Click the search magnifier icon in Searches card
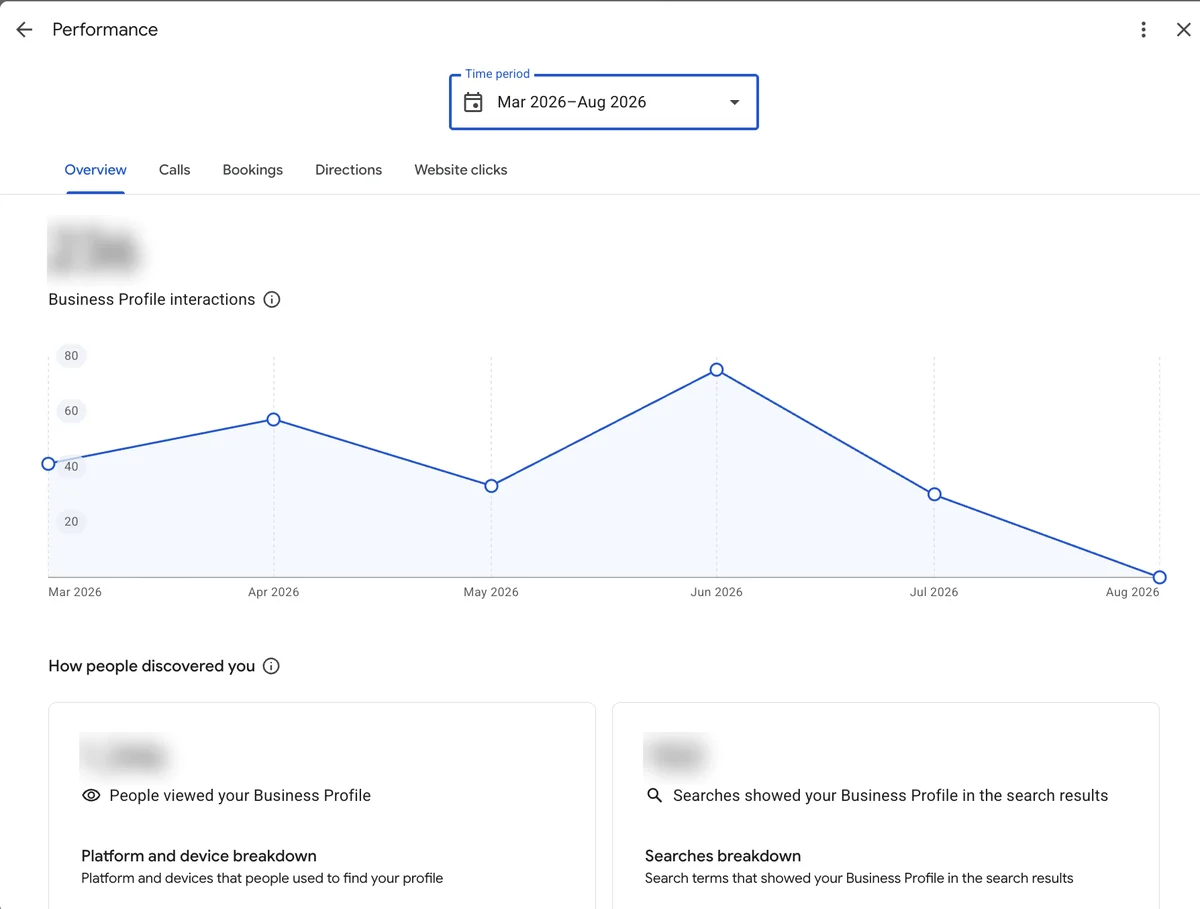Screen dimensions: 1200x909 coord(655,796)
